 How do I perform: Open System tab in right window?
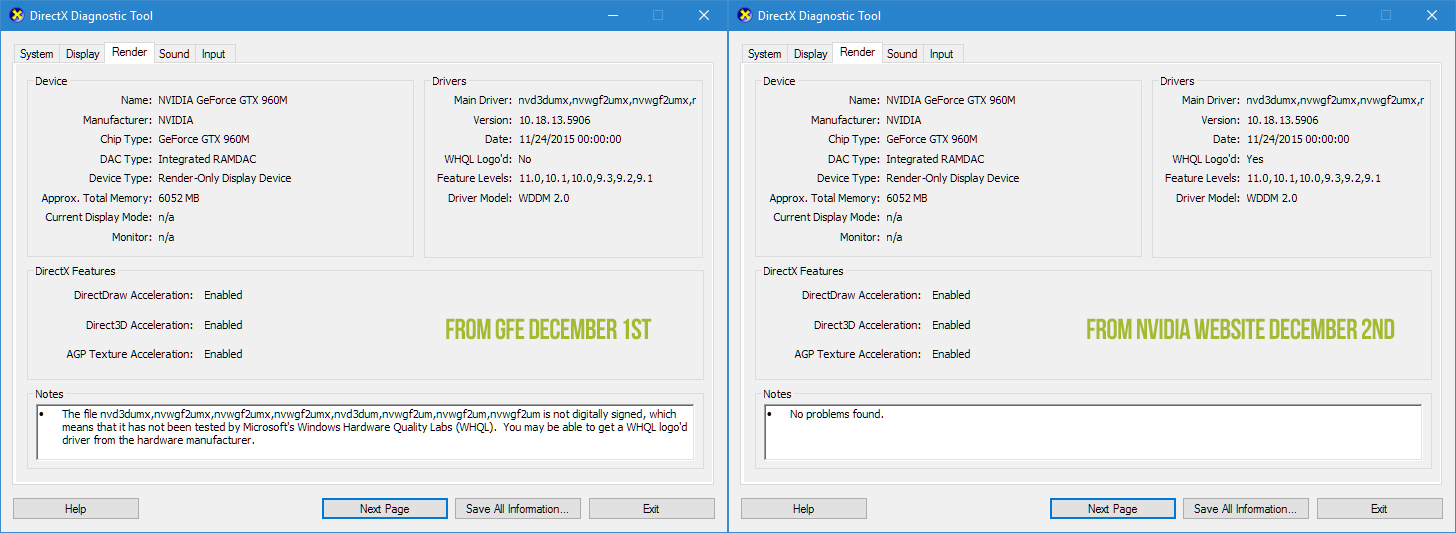pyautogui.click(x=765, y=54)
